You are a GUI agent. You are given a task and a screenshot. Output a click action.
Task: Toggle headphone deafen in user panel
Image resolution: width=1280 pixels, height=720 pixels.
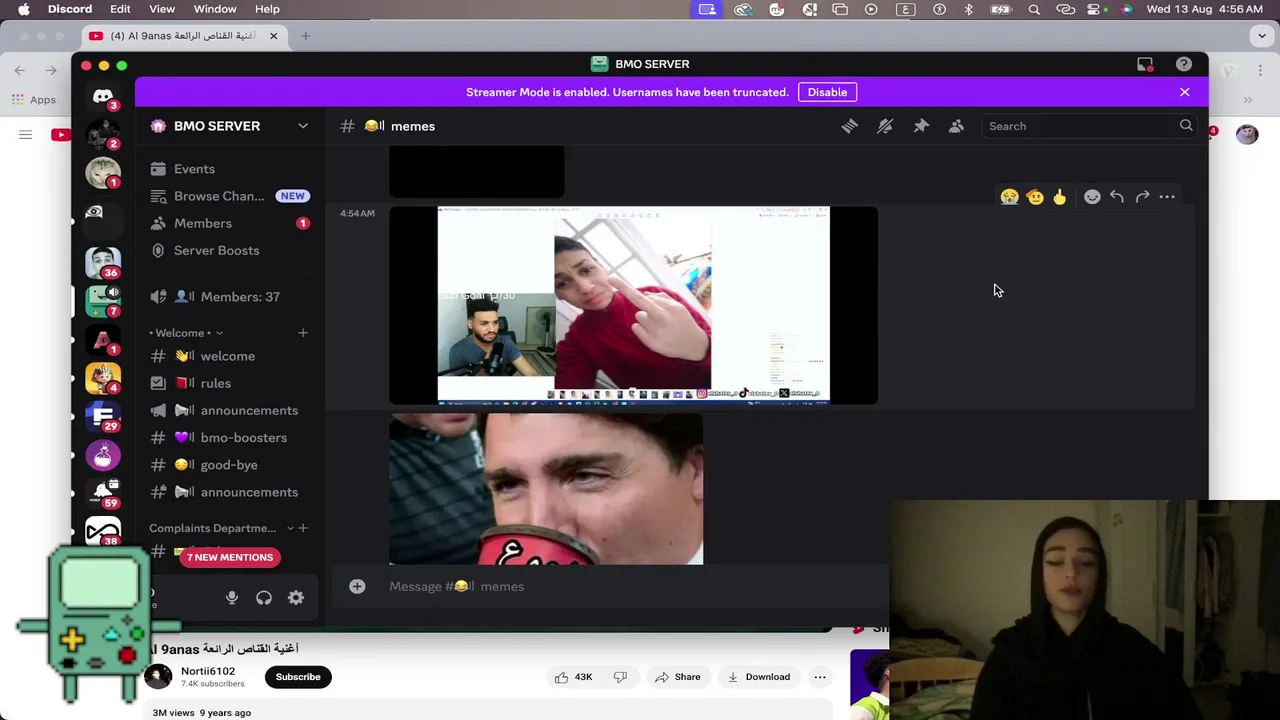point(264,598)
